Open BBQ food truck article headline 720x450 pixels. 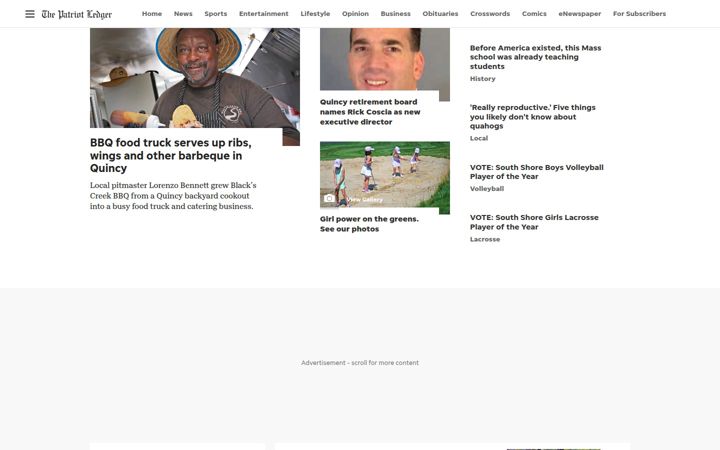click(171, 155)
